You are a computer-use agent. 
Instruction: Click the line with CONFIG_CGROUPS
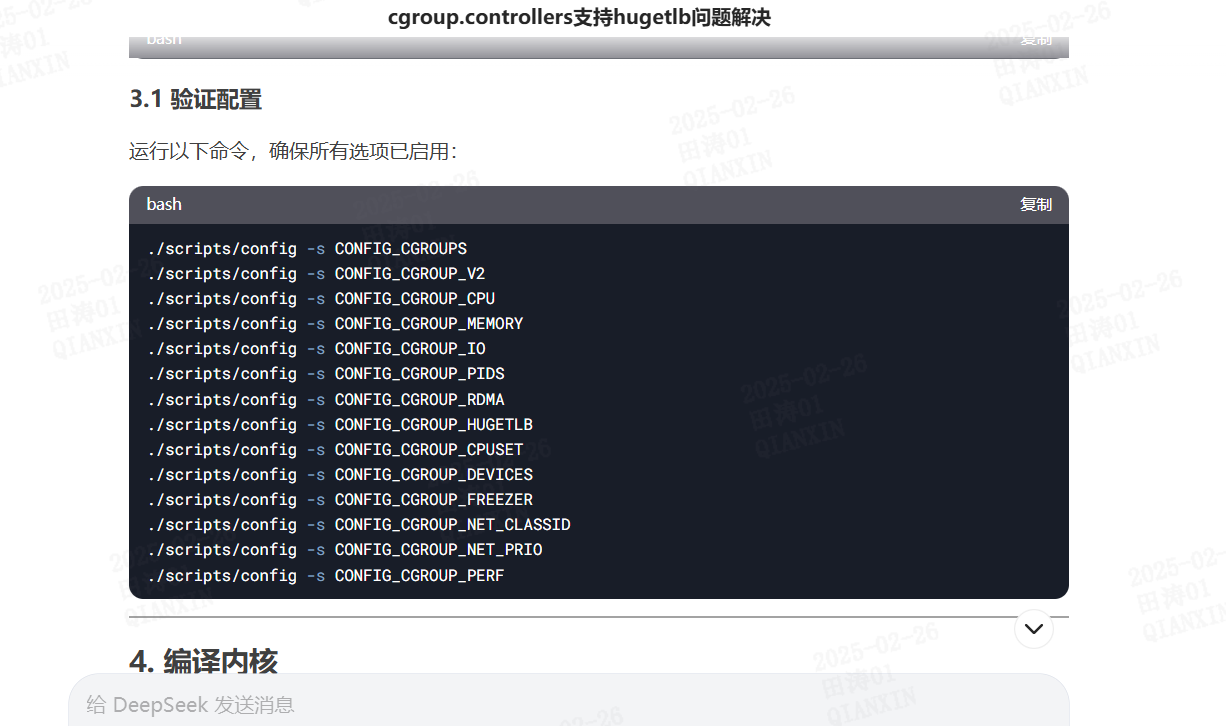click(307, 248)
